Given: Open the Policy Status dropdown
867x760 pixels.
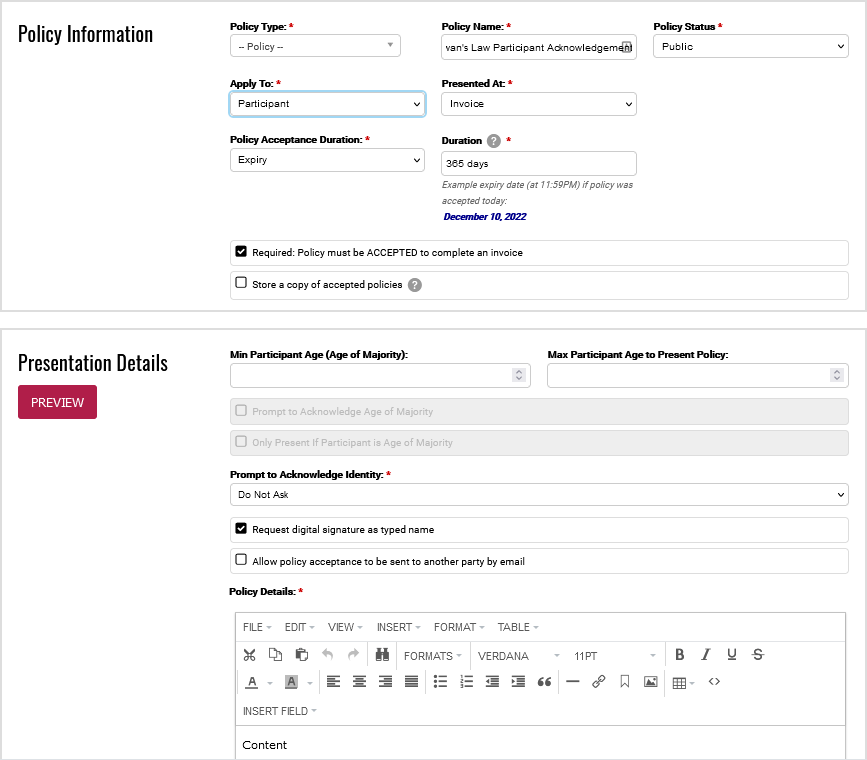Looking at the screenshot, I should [750, 46].
